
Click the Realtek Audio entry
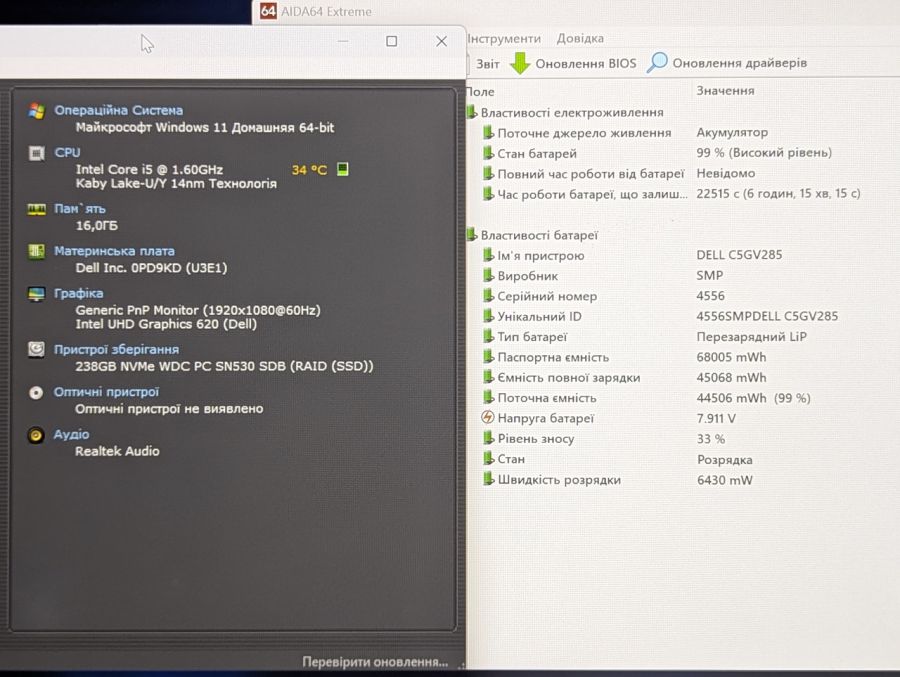(x=117, y=451)
